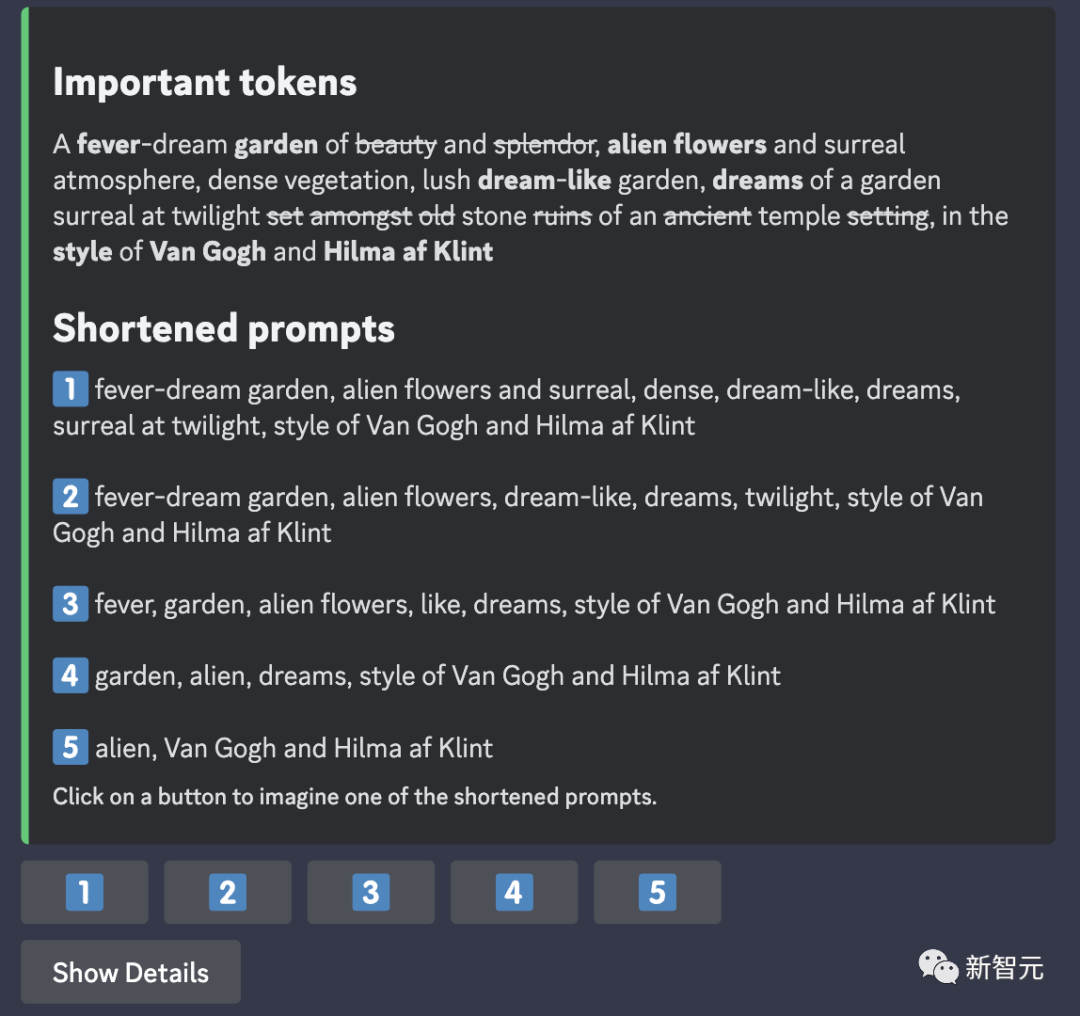Screen dimensions: 1080x1016
Task: Click the 2 emoji beside the second shortened prompt
Action: pyautogui.click(x=70, y=496)
